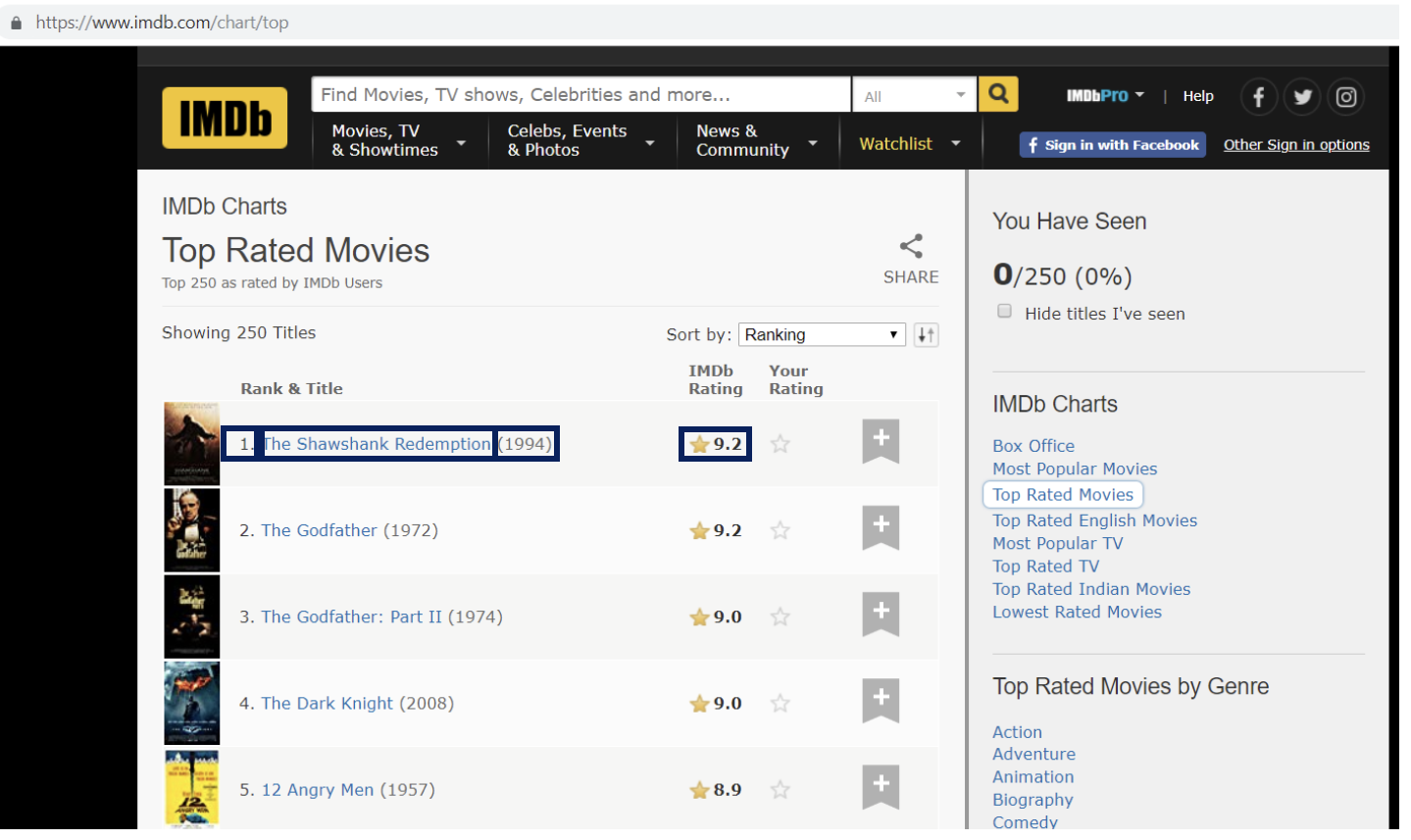Add The Shawshank Redemption to watchlist

tap(881, 441)
